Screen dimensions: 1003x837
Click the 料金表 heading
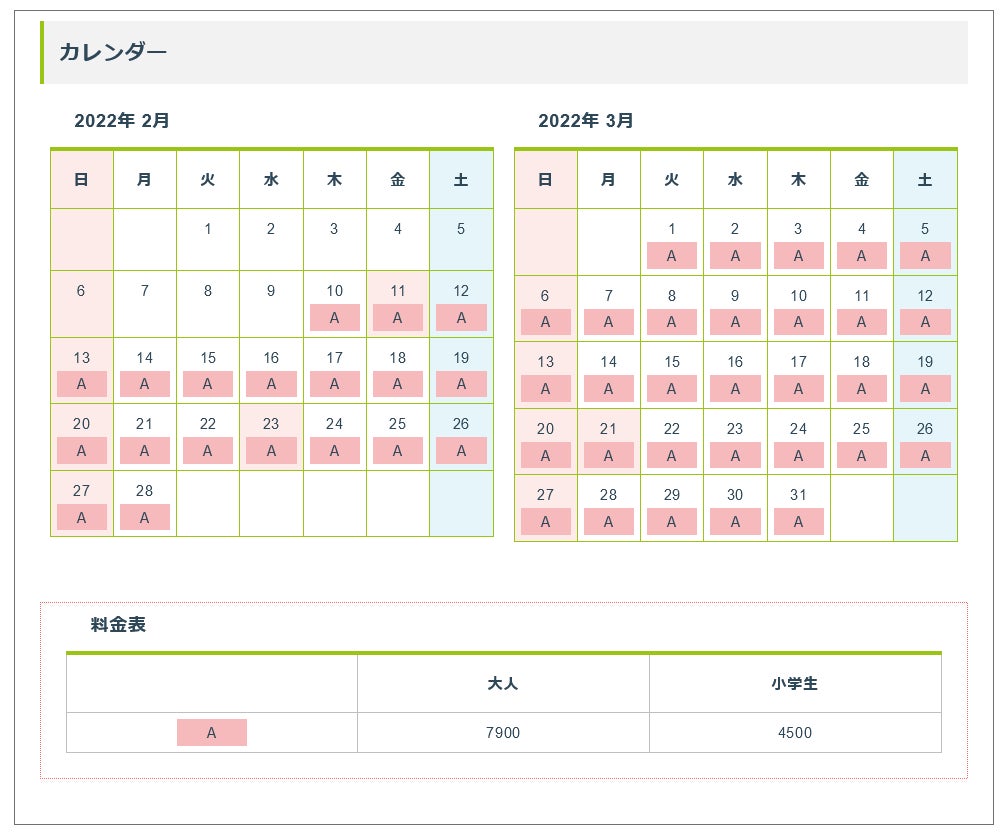click(118, 625)
